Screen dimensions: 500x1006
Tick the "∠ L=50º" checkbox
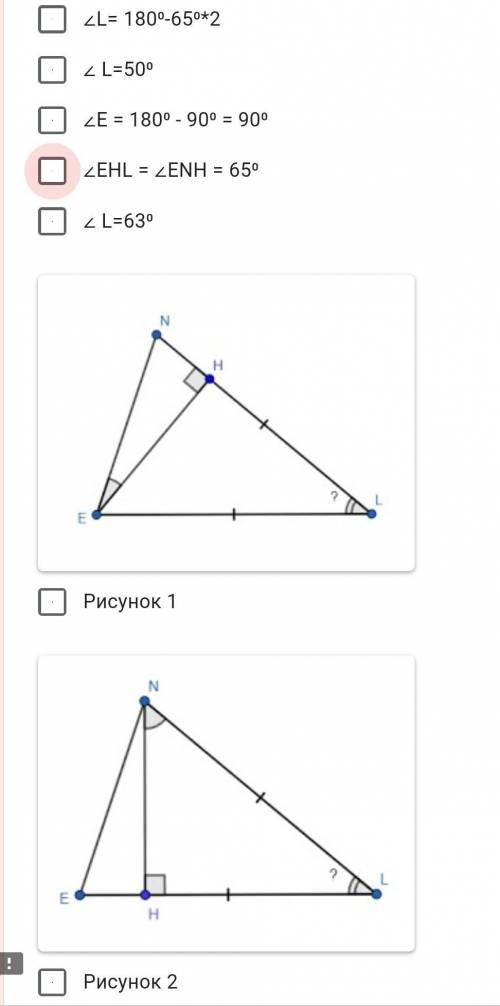click(x=52, y=69)
